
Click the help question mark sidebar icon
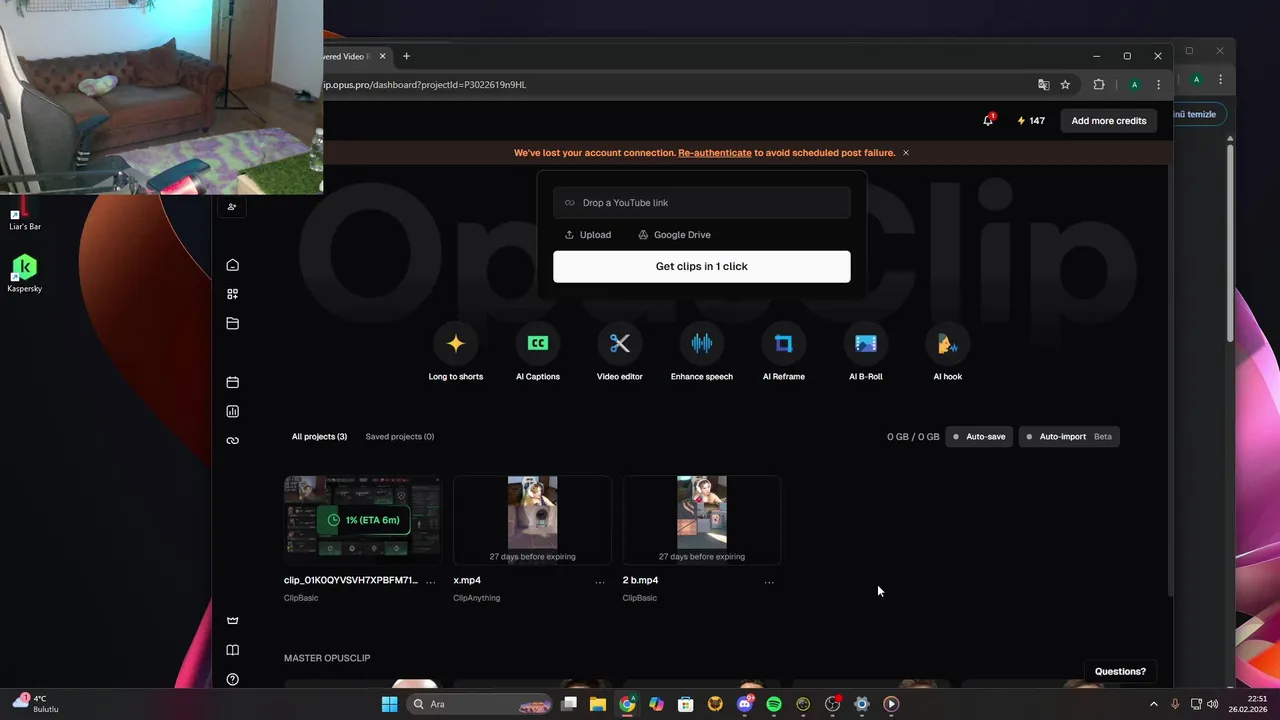click(x=233, y=680)
